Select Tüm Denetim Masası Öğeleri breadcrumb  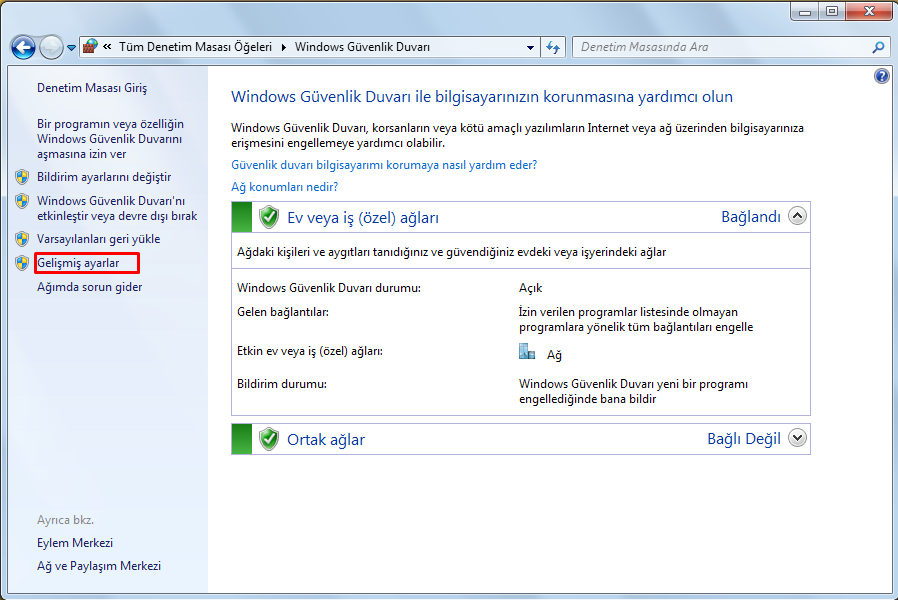coord(195,47)
